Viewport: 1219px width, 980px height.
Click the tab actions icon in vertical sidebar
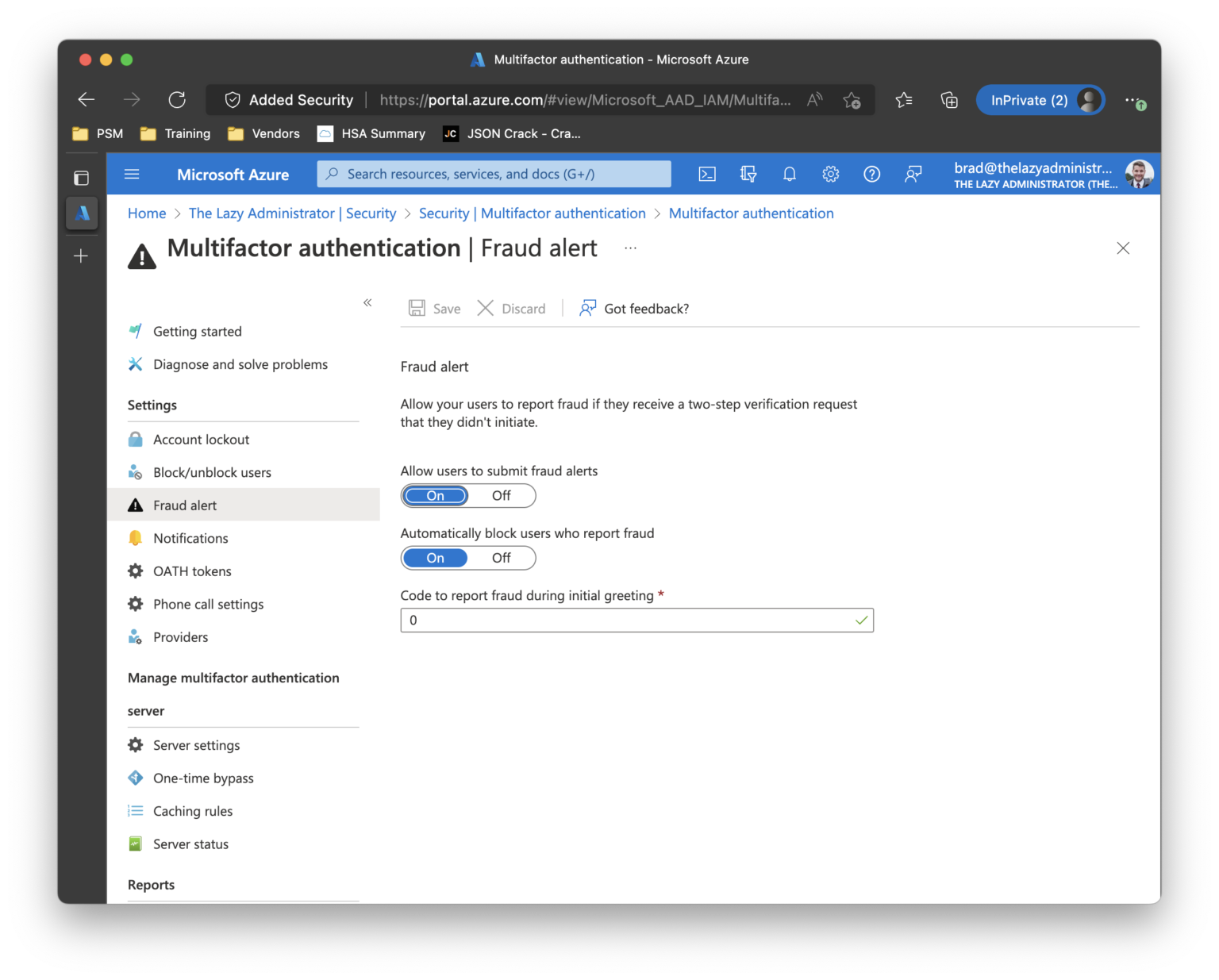[x=81, y=178]
